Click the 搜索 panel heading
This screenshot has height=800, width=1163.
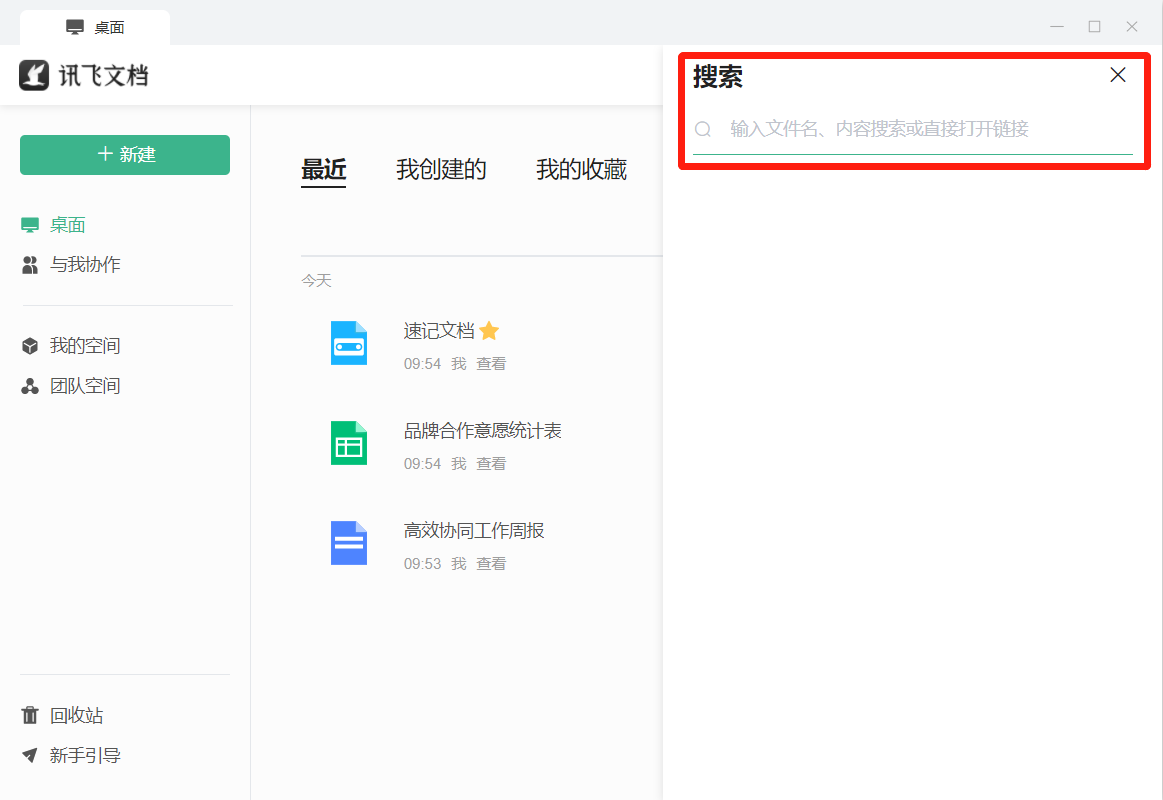click(718, 76)
